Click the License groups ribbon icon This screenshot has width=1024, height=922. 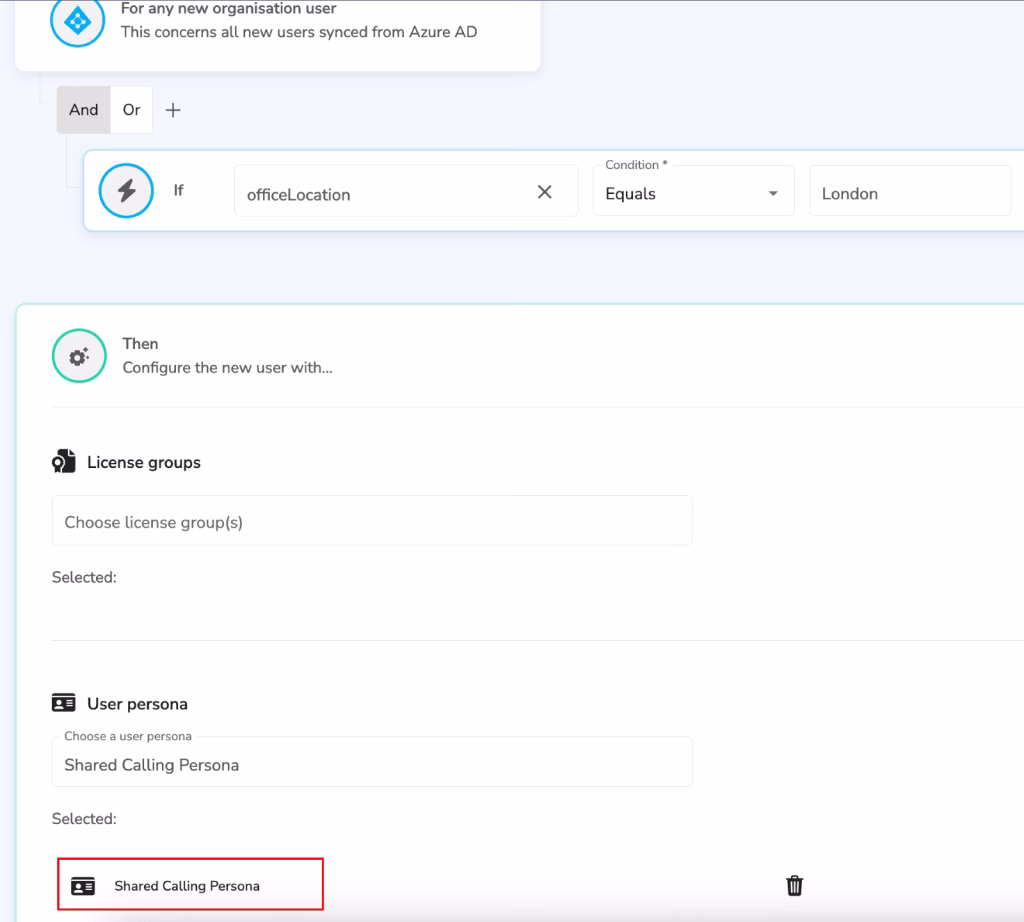[62, 461]
